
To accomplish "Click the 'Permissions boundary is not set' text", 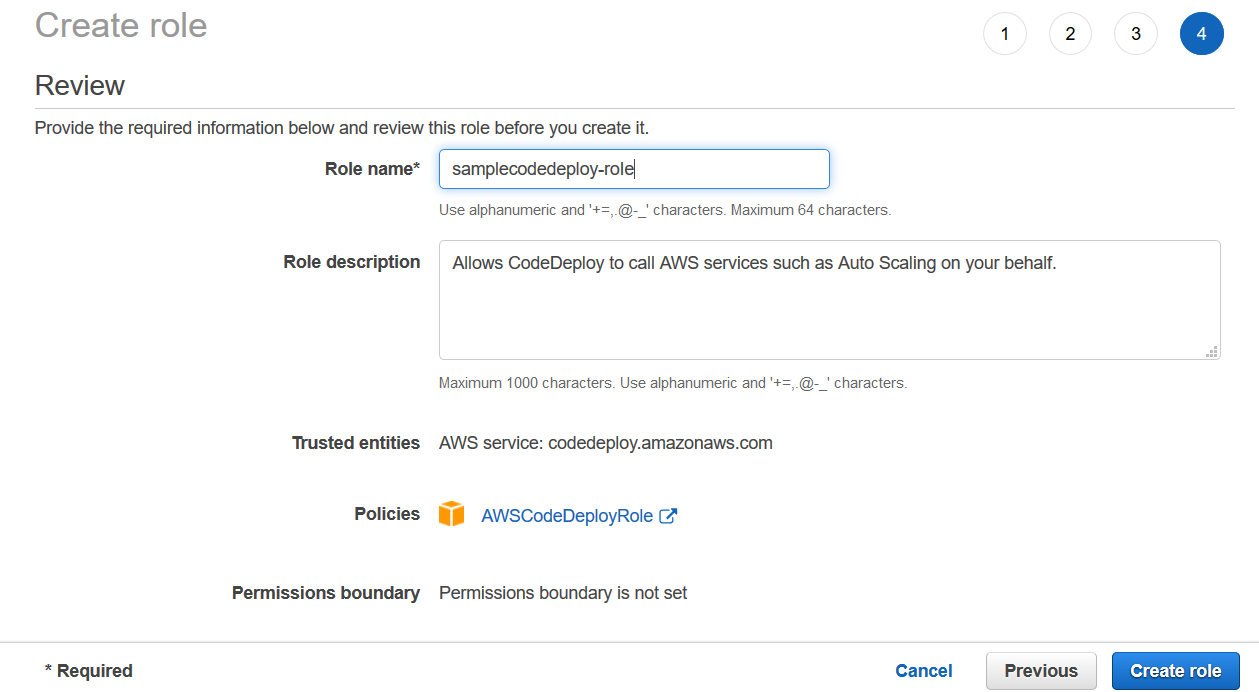I will pyautogui.click(x=563, y=593).
